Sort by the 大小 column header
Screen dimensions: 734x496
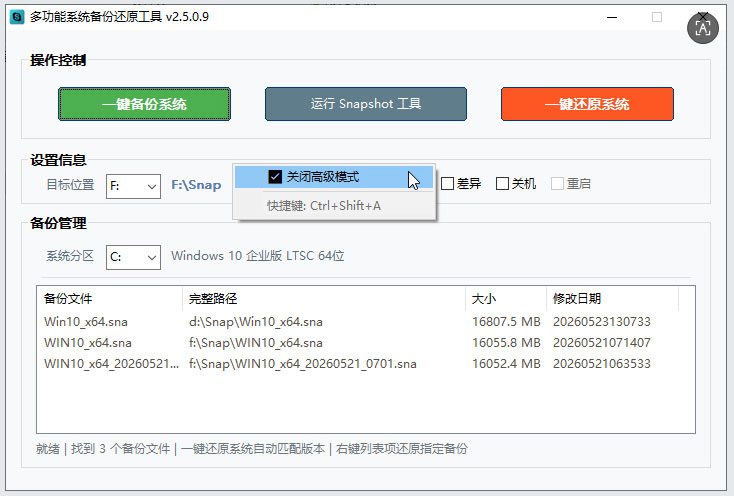click(506, 299)
